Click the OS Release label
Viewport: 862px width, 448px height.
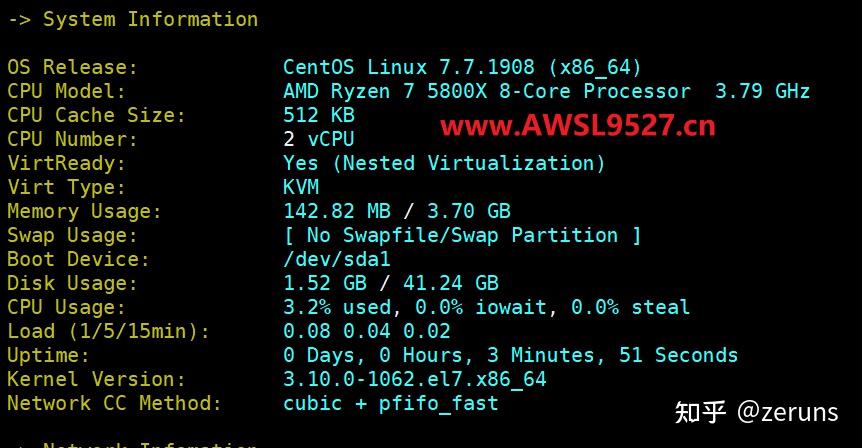(72, 67)
